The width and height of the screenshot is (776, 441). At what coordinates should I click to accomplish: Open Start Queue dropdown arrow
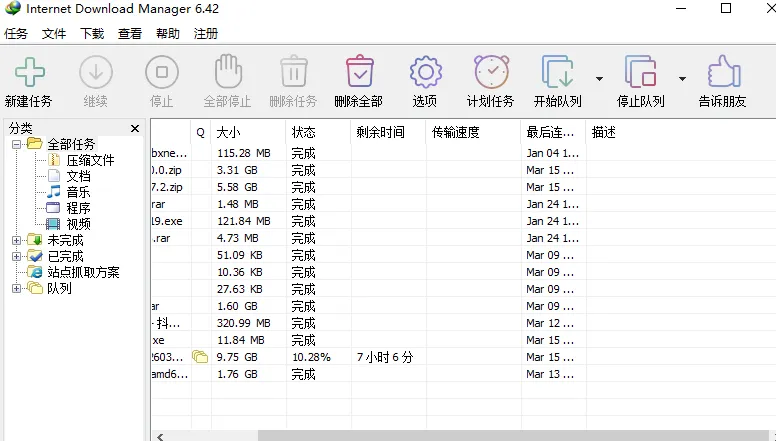599,79
